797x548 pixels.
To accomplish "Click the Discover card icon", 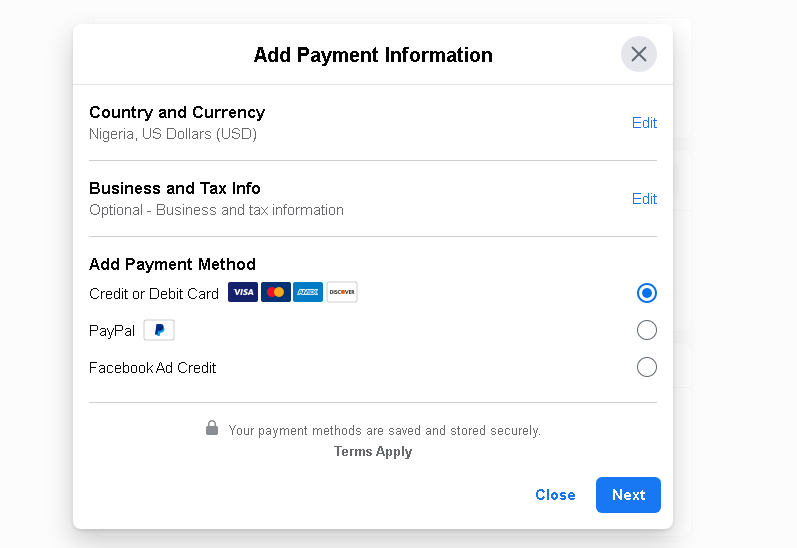I will pyautogui.click(x=342, y=293).
